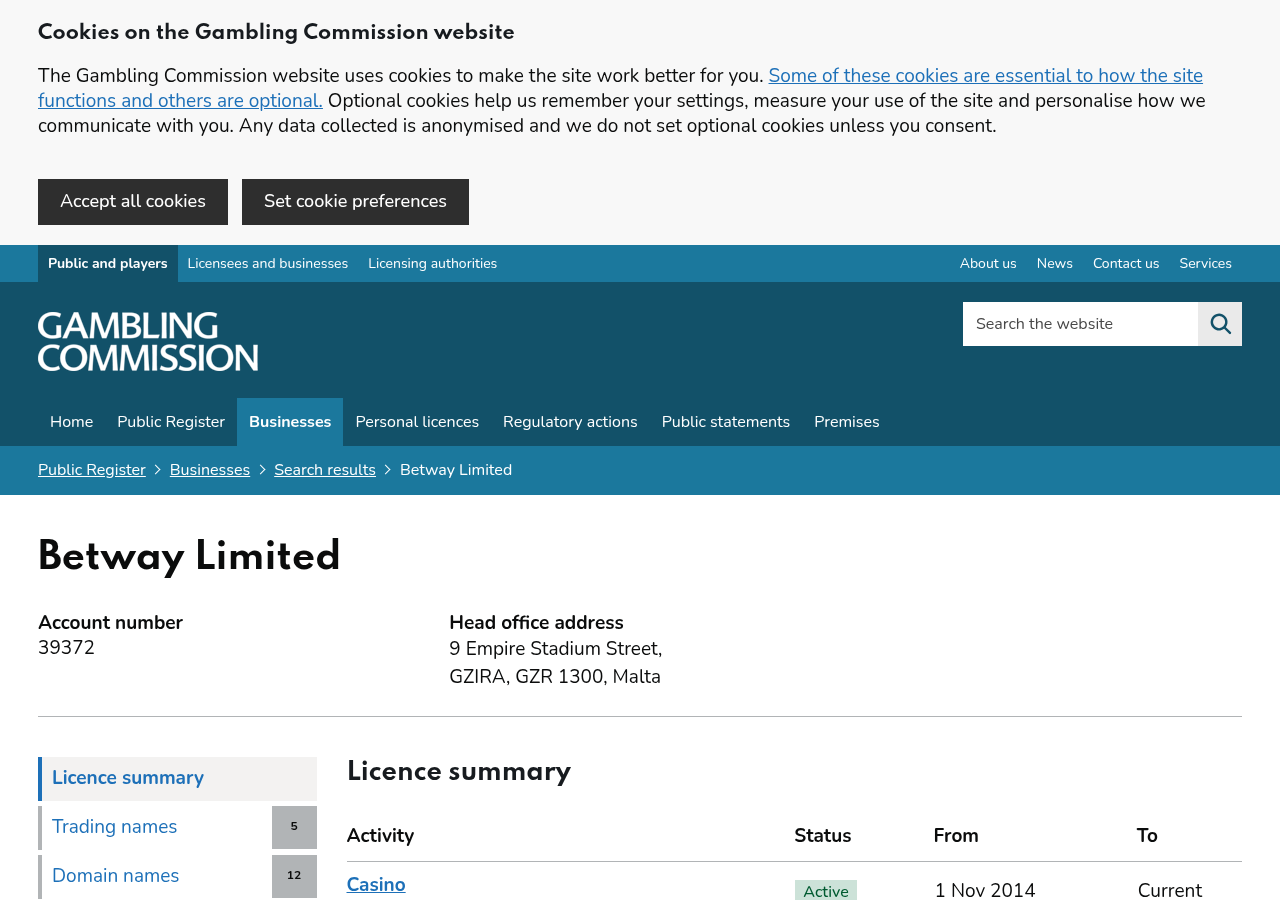
Task: Return to Search results breadcrumb
Action: pyautogui.click(x=325, y=470)
